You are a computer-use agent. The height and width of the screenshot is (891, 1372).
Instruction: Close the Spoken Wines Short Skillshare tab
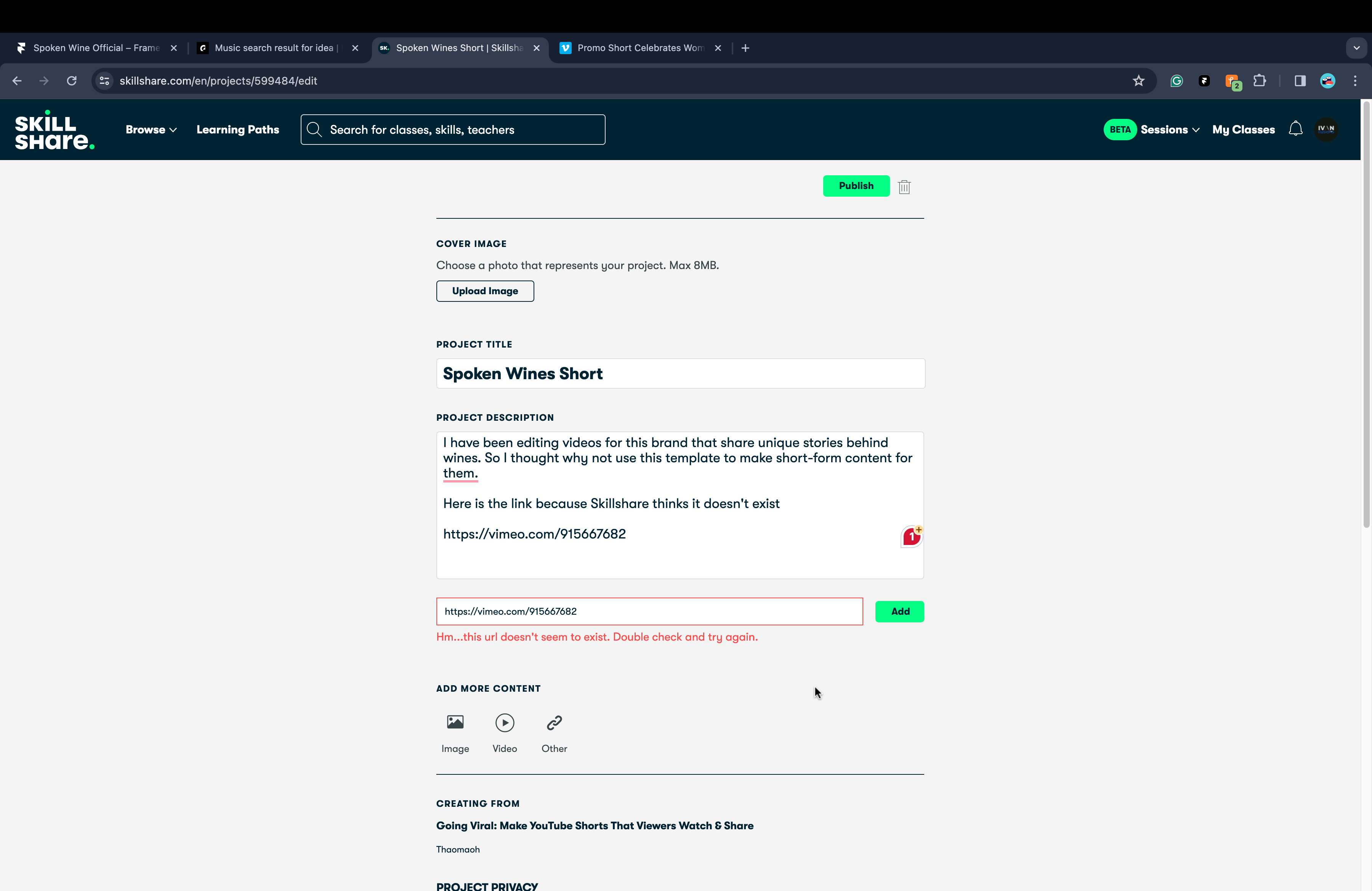537,48
